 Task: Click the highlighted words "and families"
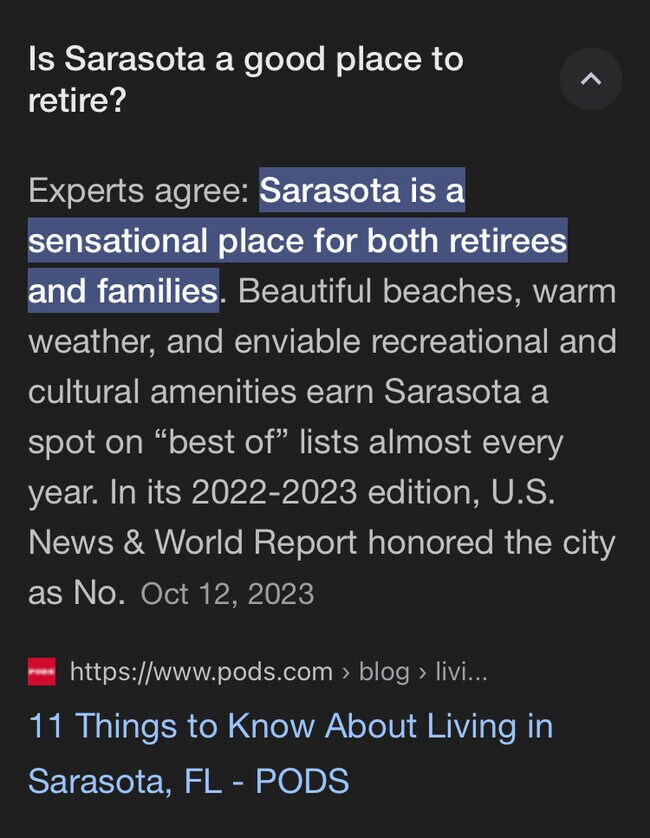(122, 291)
